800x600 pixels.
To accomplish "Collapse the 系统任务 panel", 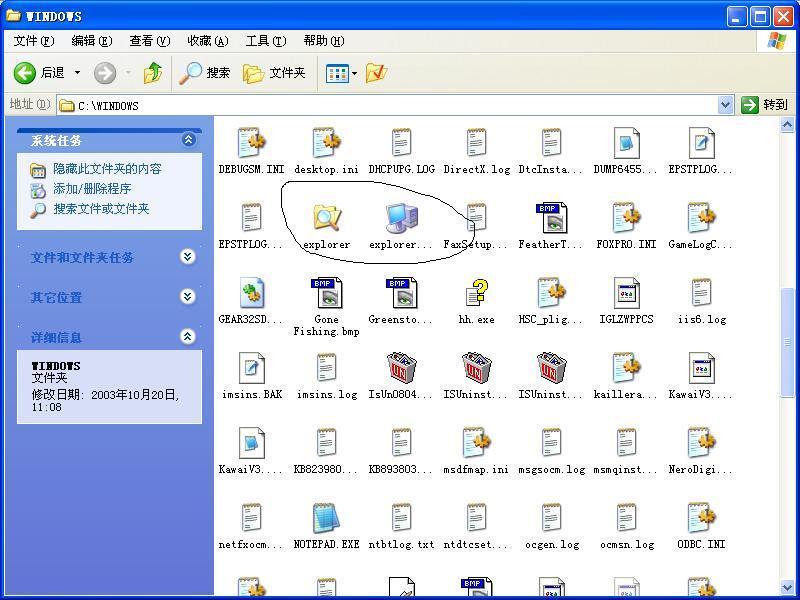I will pos(188,139).
